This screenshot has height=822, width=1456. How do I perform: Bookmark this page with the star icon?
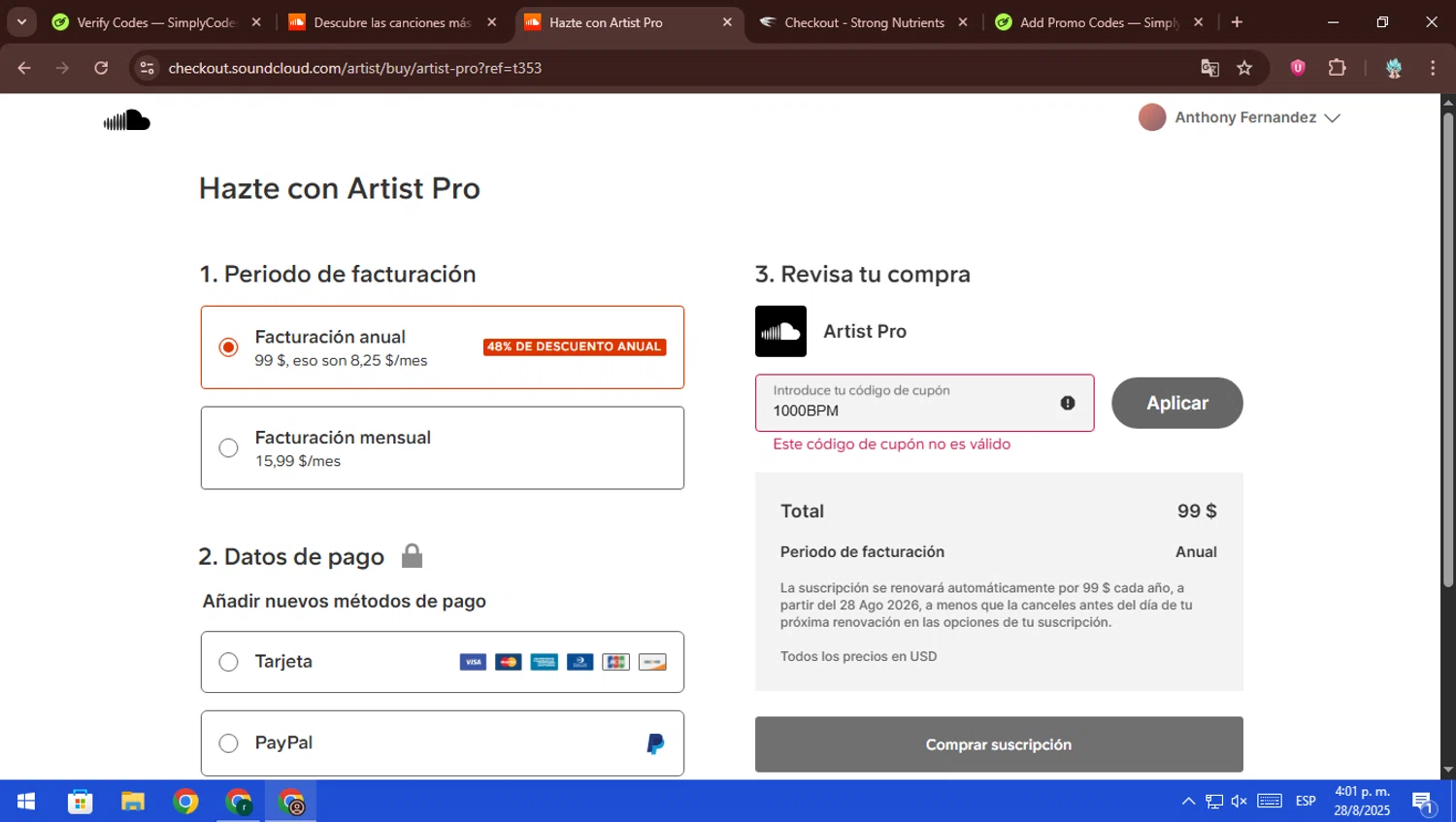click(1244, 68)
